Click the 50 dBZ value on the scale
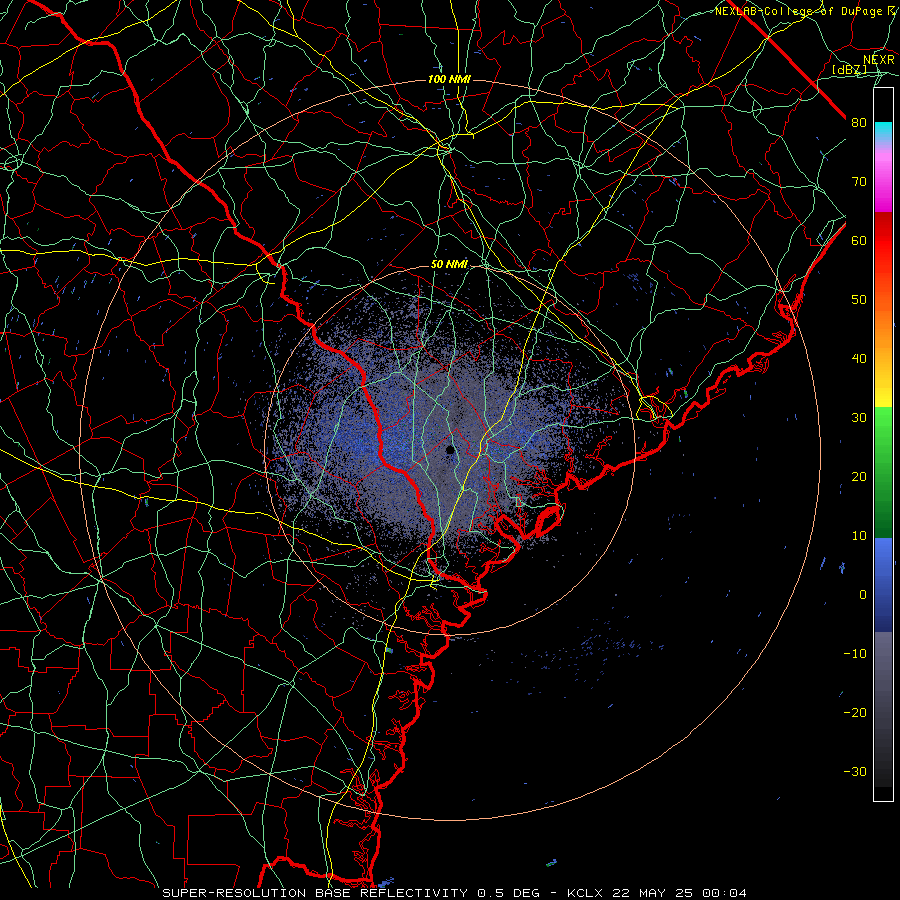Screen dimensions: 900x900 tap(859, 300)
